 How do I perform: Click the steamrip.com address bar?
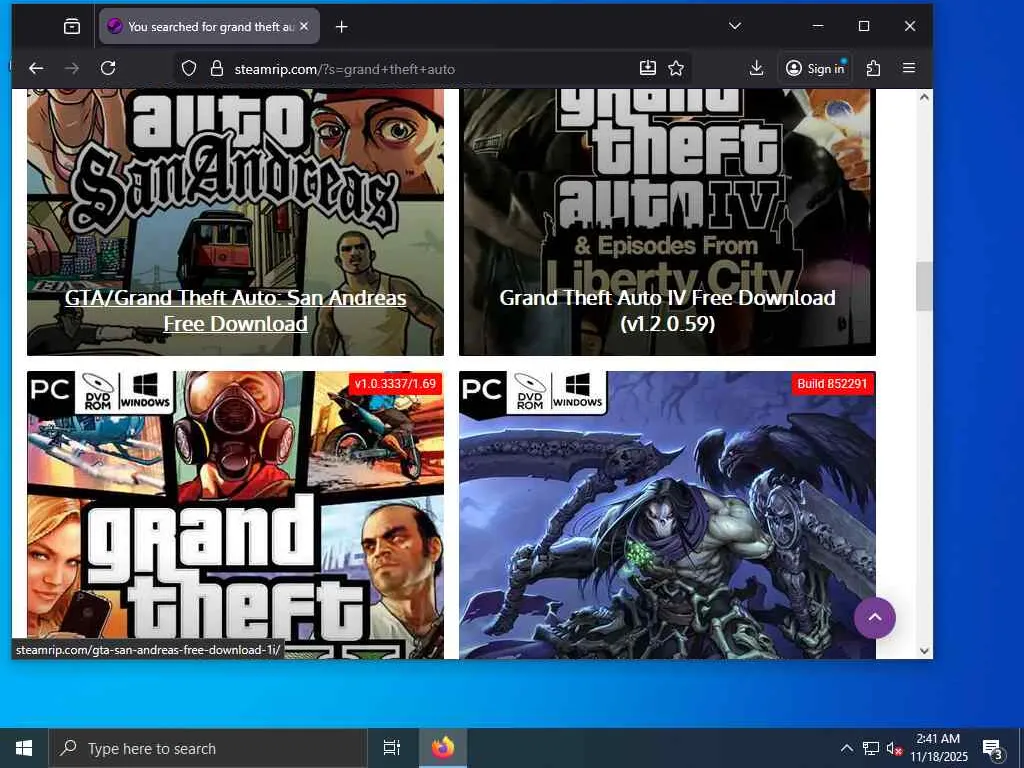(x=431, y=69)
